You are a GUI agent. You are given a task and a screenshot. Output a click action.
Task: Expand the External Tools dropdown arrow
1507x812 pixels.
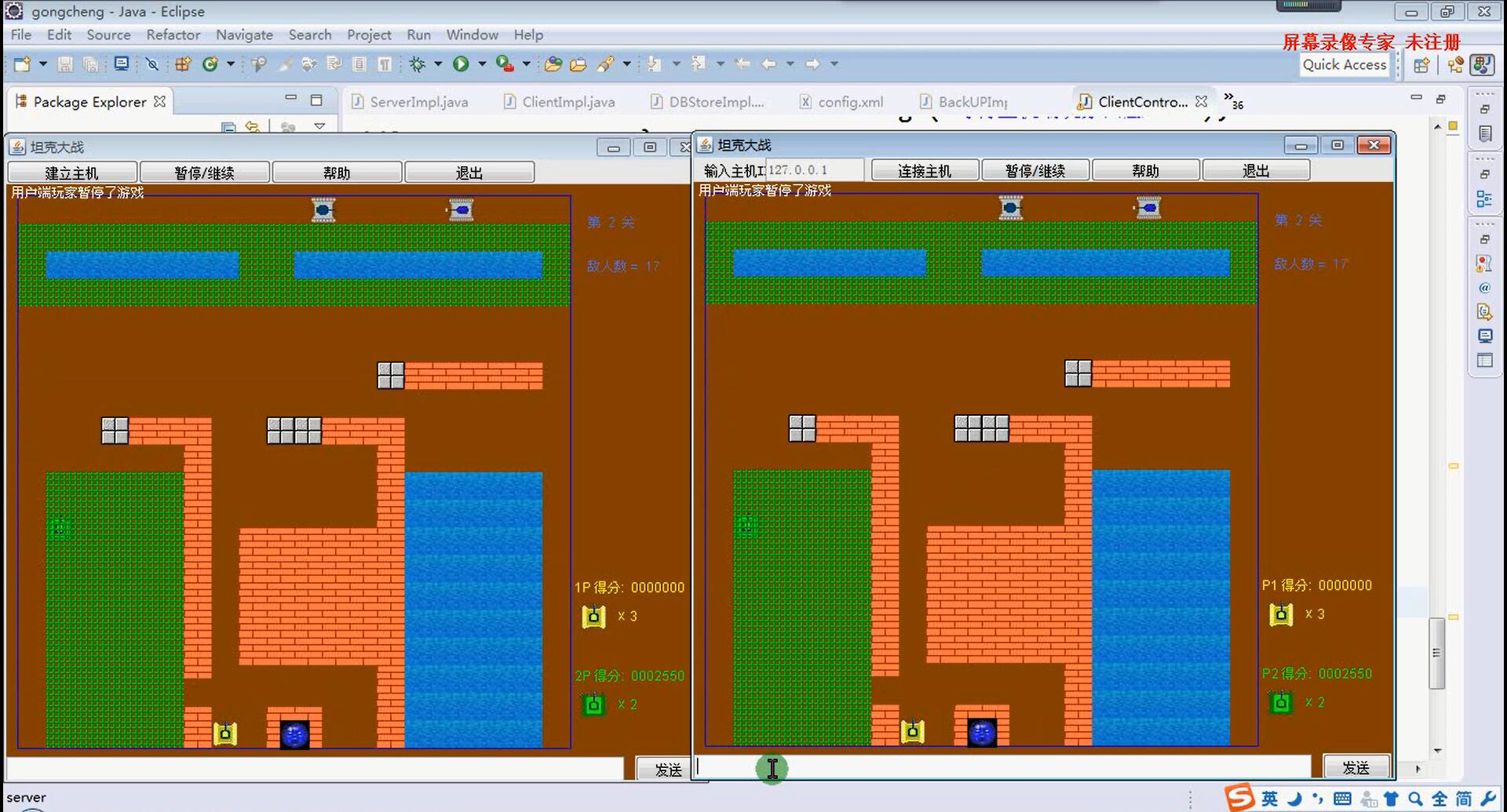point(526,64)
